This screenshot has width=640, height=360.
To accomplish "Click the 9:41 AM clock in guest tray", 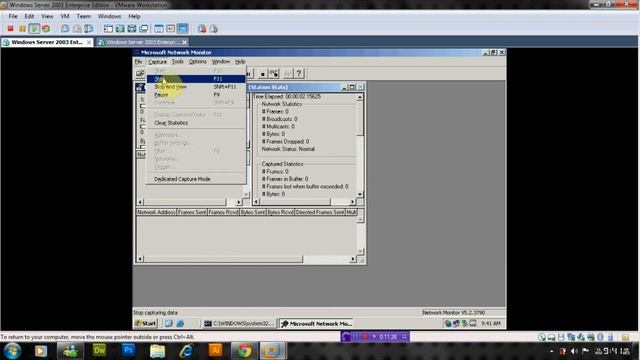I will (490, 323).
